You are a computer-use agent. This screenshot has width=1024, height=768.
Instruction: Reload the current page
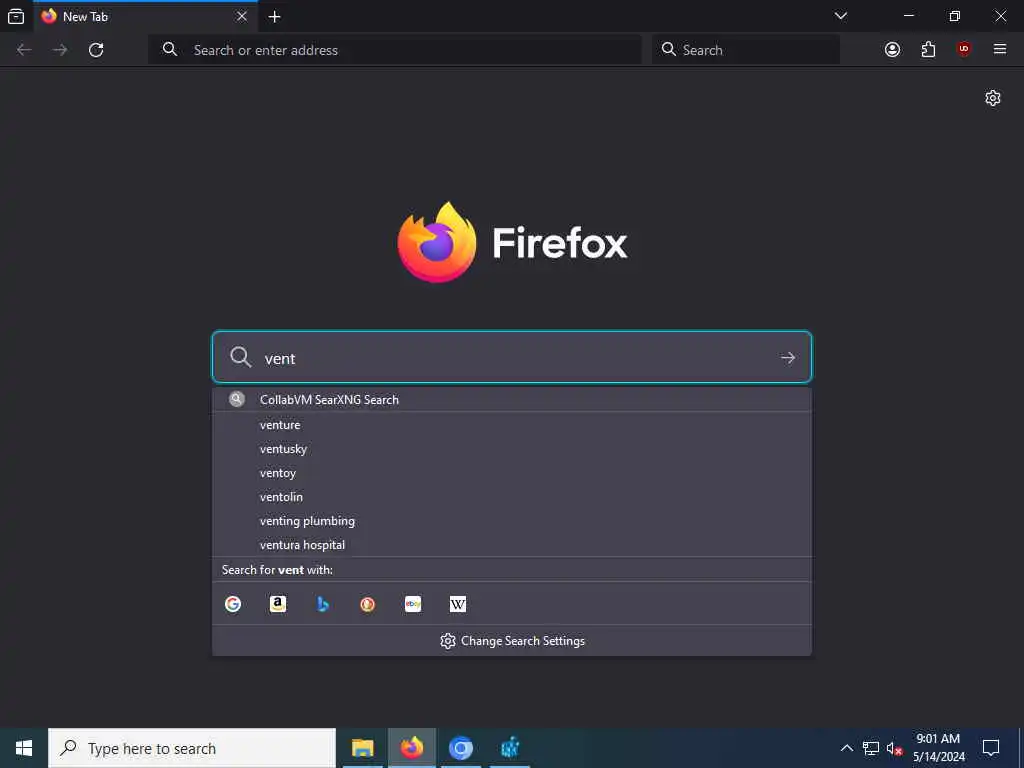96,50
